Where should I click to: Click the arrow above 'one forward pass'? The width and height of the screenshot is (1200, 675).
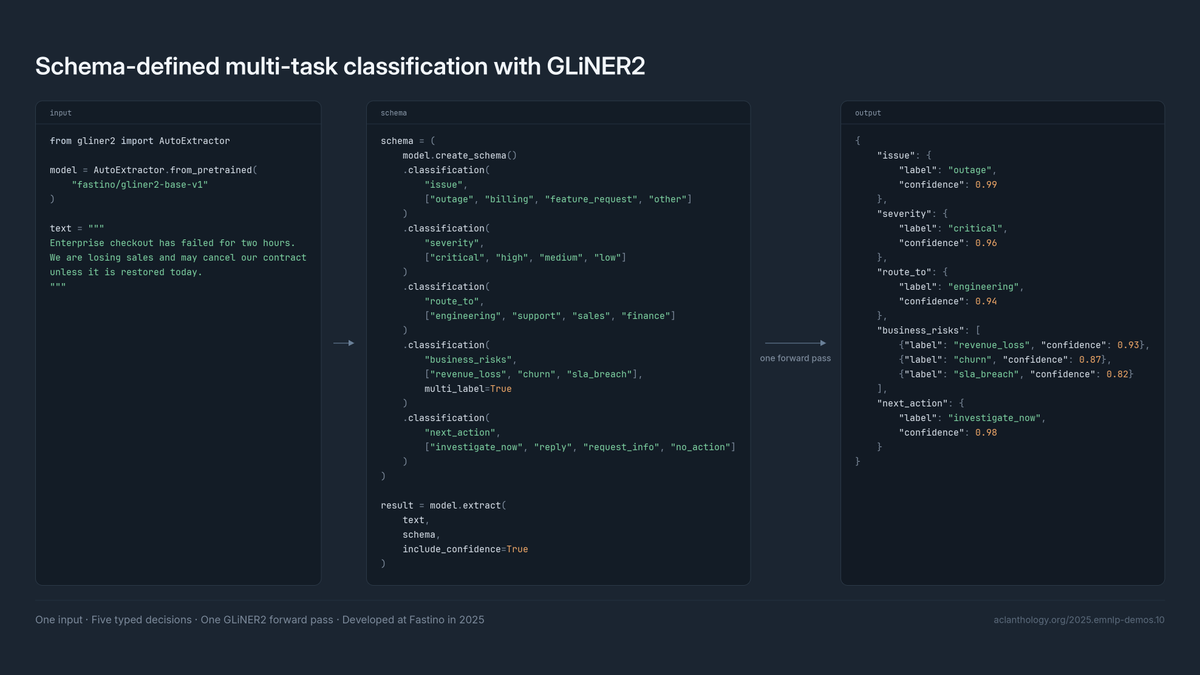pos(795,343)
